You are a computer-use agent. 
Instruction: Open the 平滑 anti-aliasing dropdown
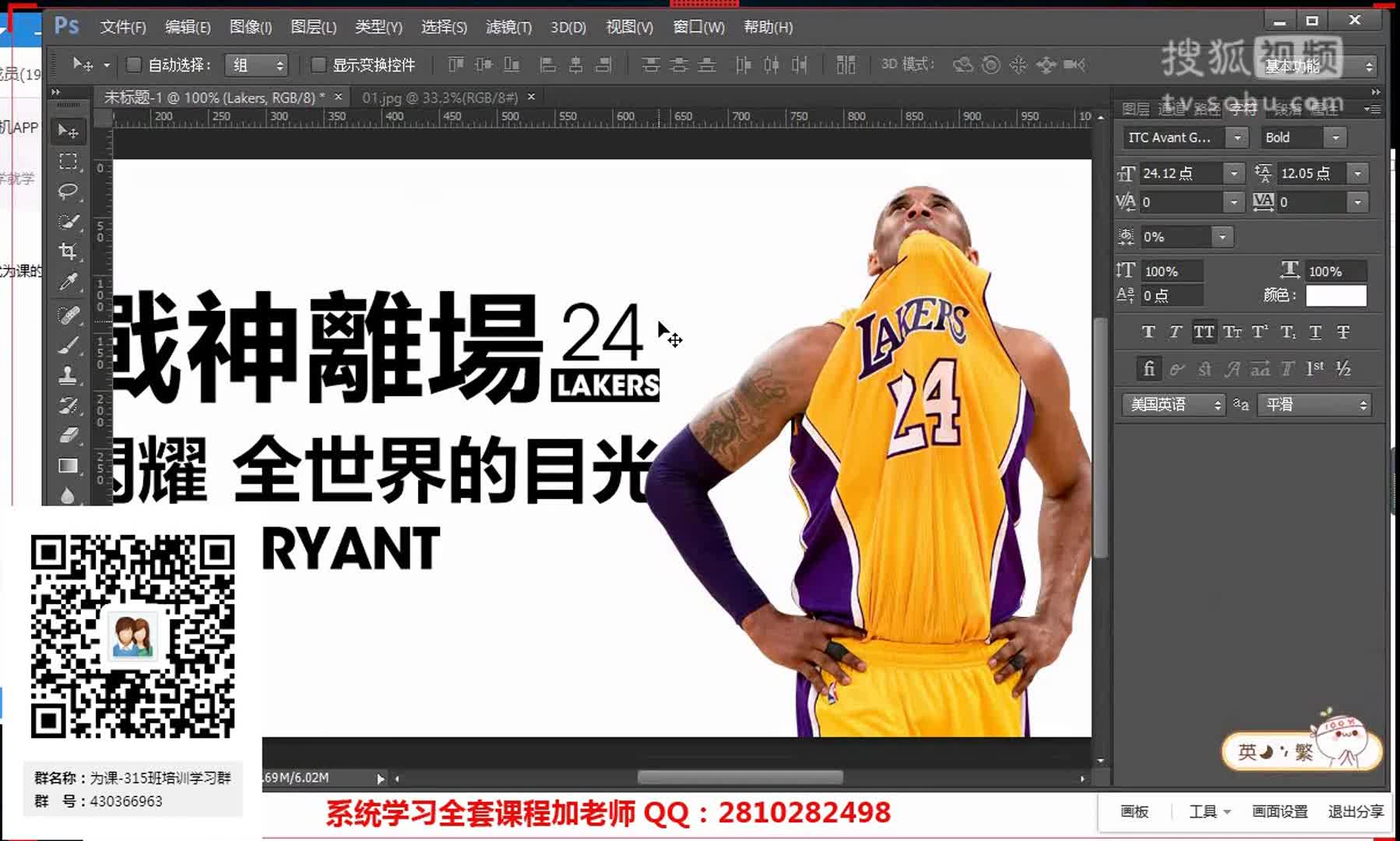[1315, 404]
